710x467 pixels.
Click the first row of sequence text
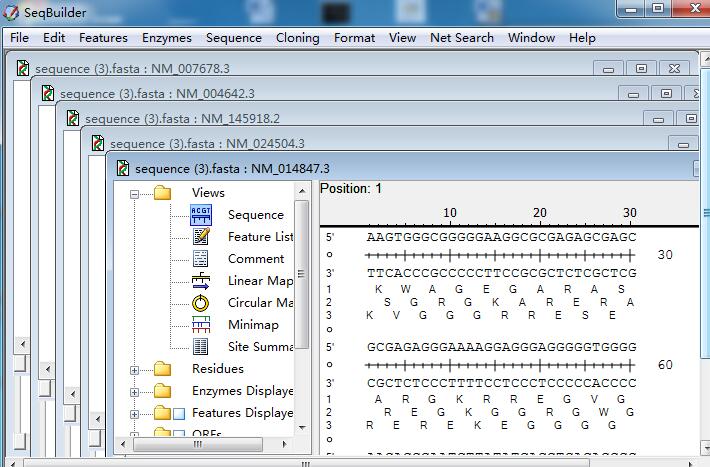tap(501, 238)
